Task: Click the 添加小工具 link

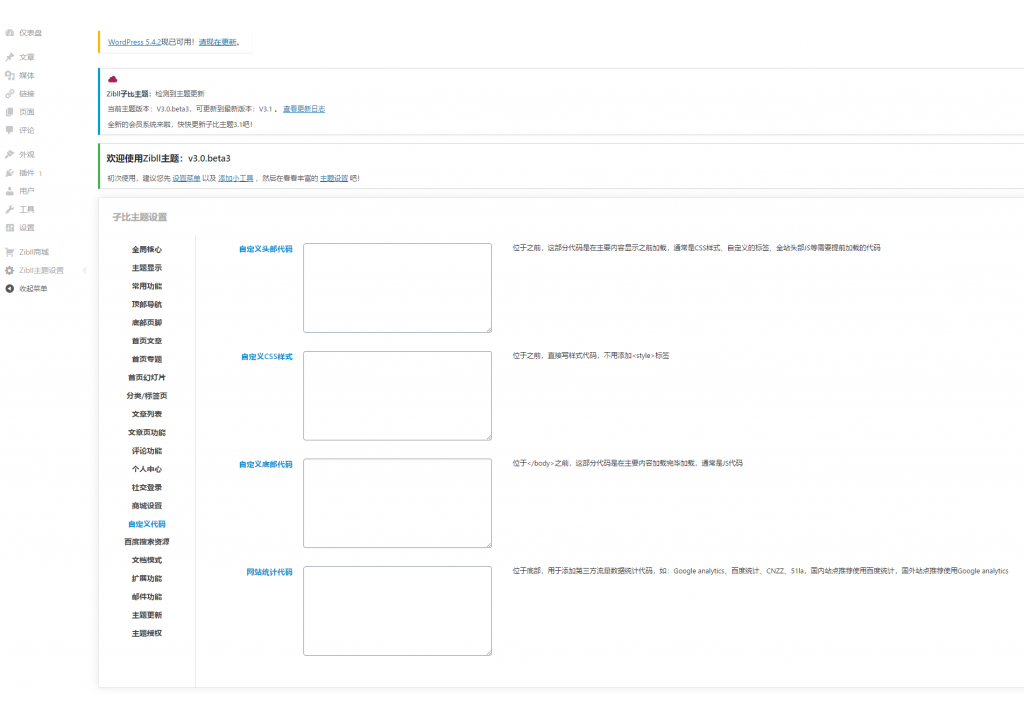Action: pos(236,178)
